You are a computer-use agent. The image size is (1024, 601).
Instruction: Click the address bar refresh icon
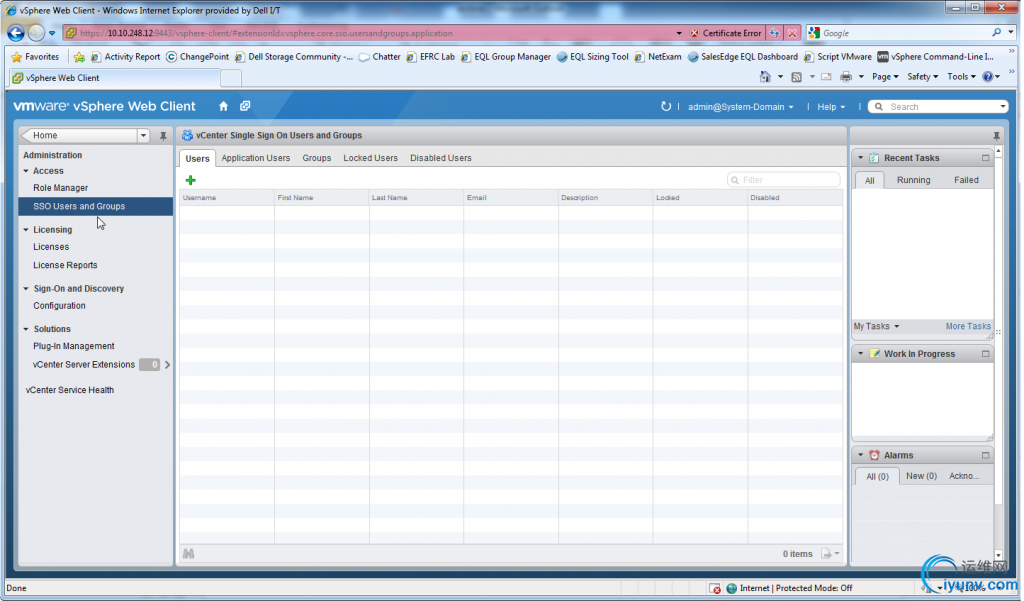(775, 33)
